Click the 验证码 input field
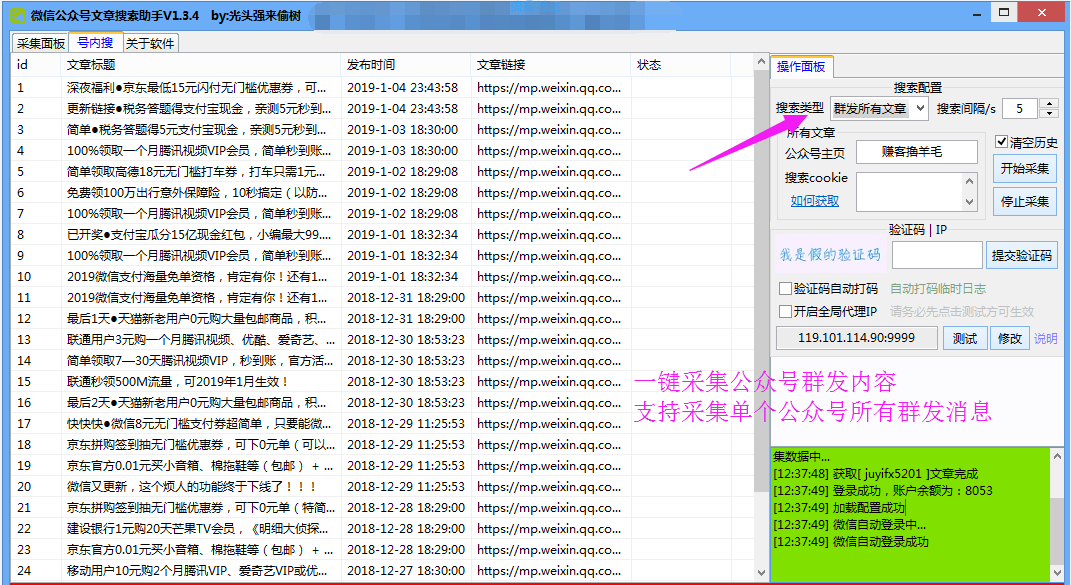This screenshot has width=1071, height=585. point(937,256)
